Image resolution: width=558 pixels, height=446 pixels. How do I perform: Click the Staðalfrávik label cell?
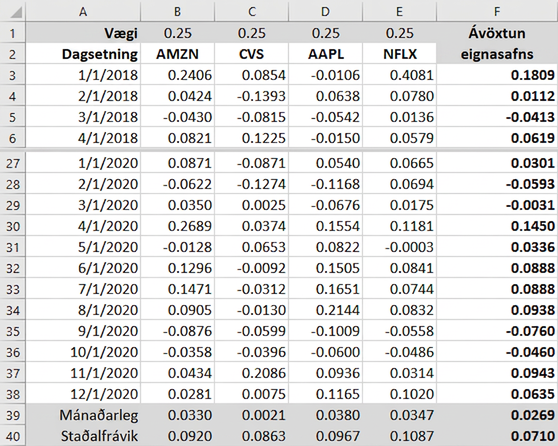83,436
